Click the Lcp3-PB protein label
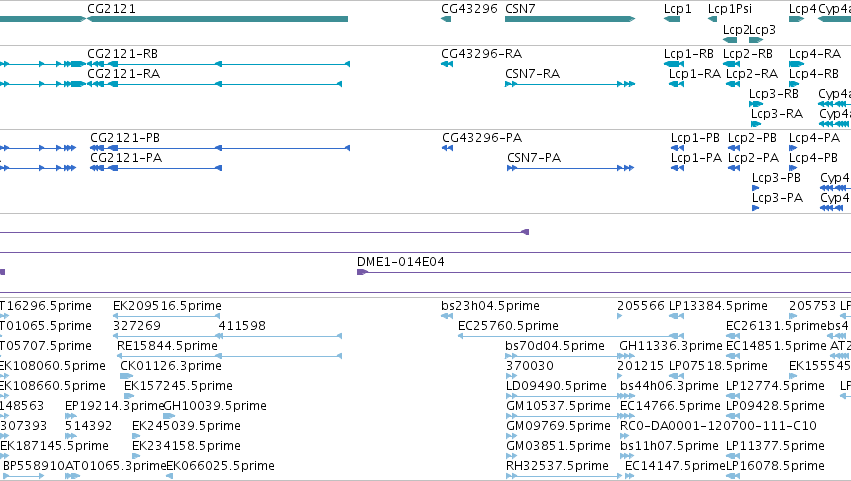The width and height of the screenshot is (851, 481). [x=776, y=178]
